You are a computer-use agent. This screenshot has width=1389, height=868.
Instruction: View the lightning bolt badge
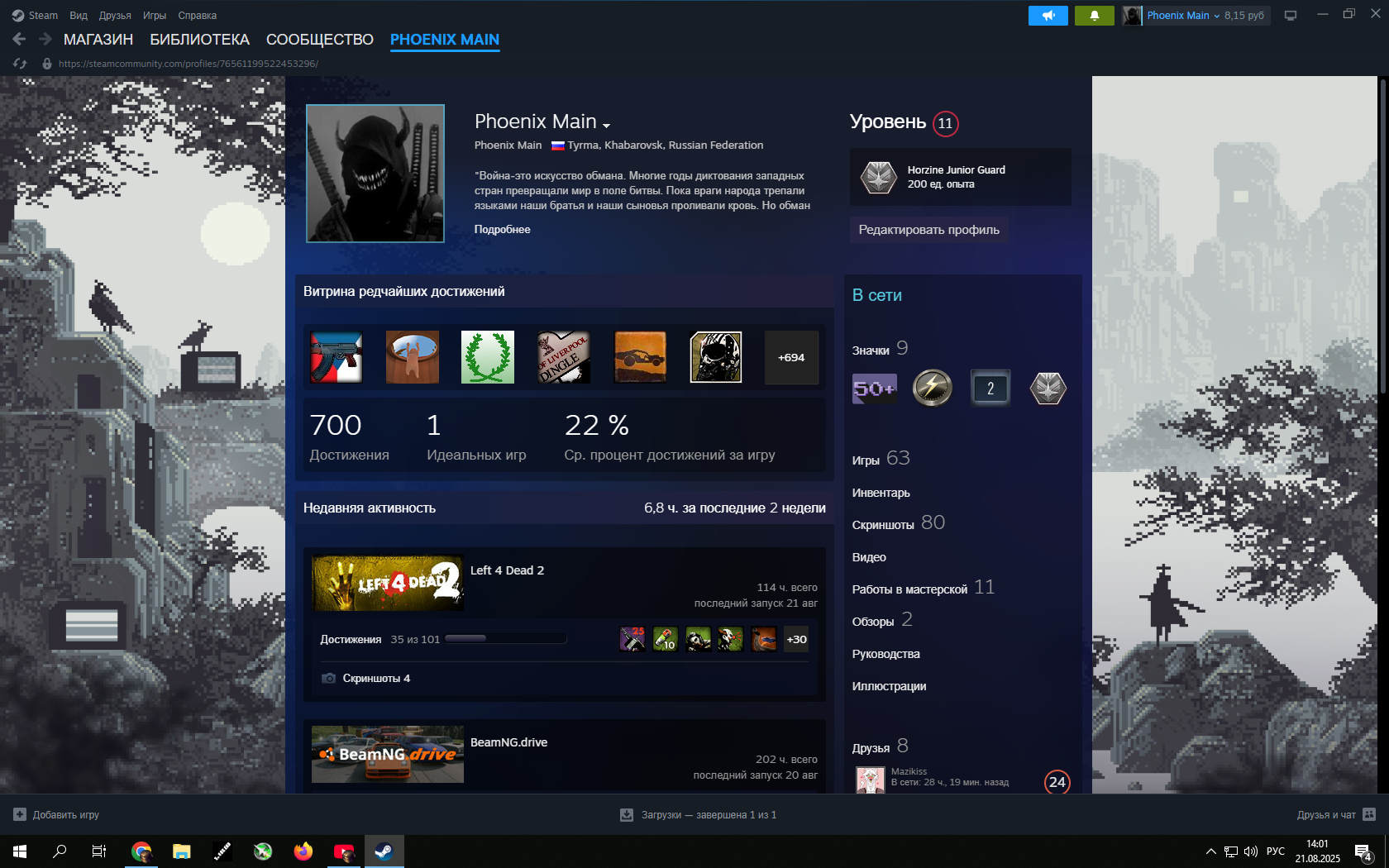pos(933,388)
